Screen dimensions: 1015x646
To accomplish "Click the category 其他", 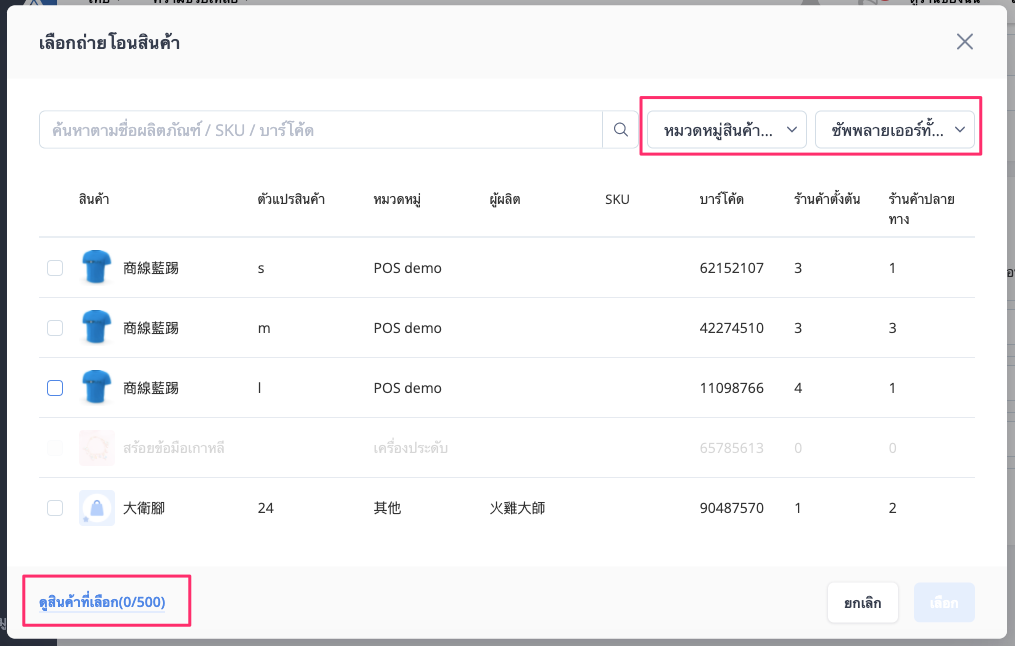I will [x=387, y=508].
